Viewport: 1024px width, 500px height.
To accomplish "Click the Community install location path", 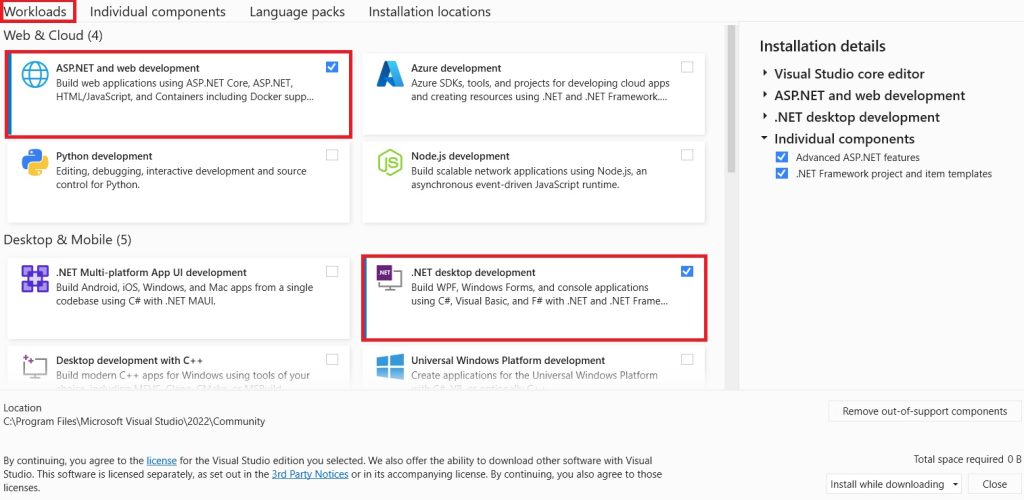I will (x=134, y=422).
